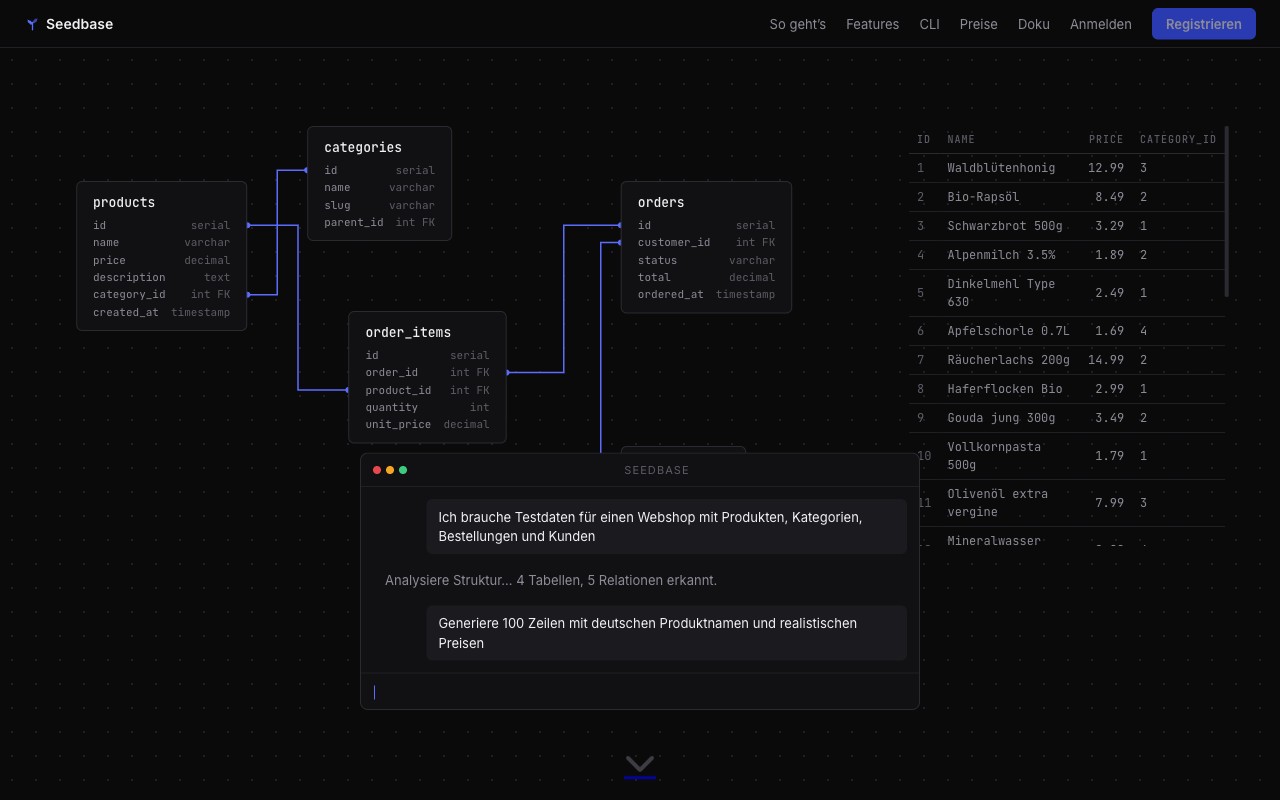This screenshot has width=1280, height=800.
Task: Focus the terminal prompt input field
Action: click(640, 692)
